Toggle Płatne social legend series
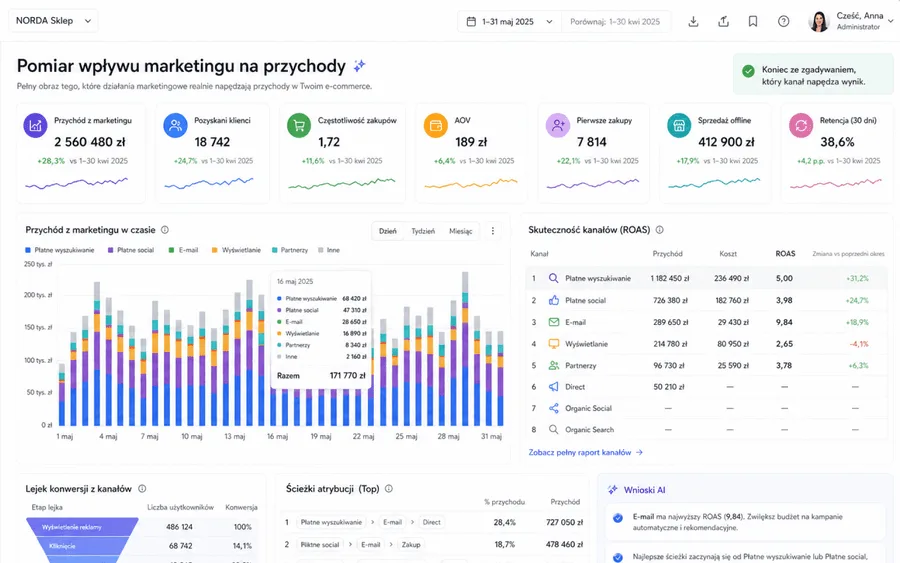Screen dimensions: 900x563 point(131,250)
